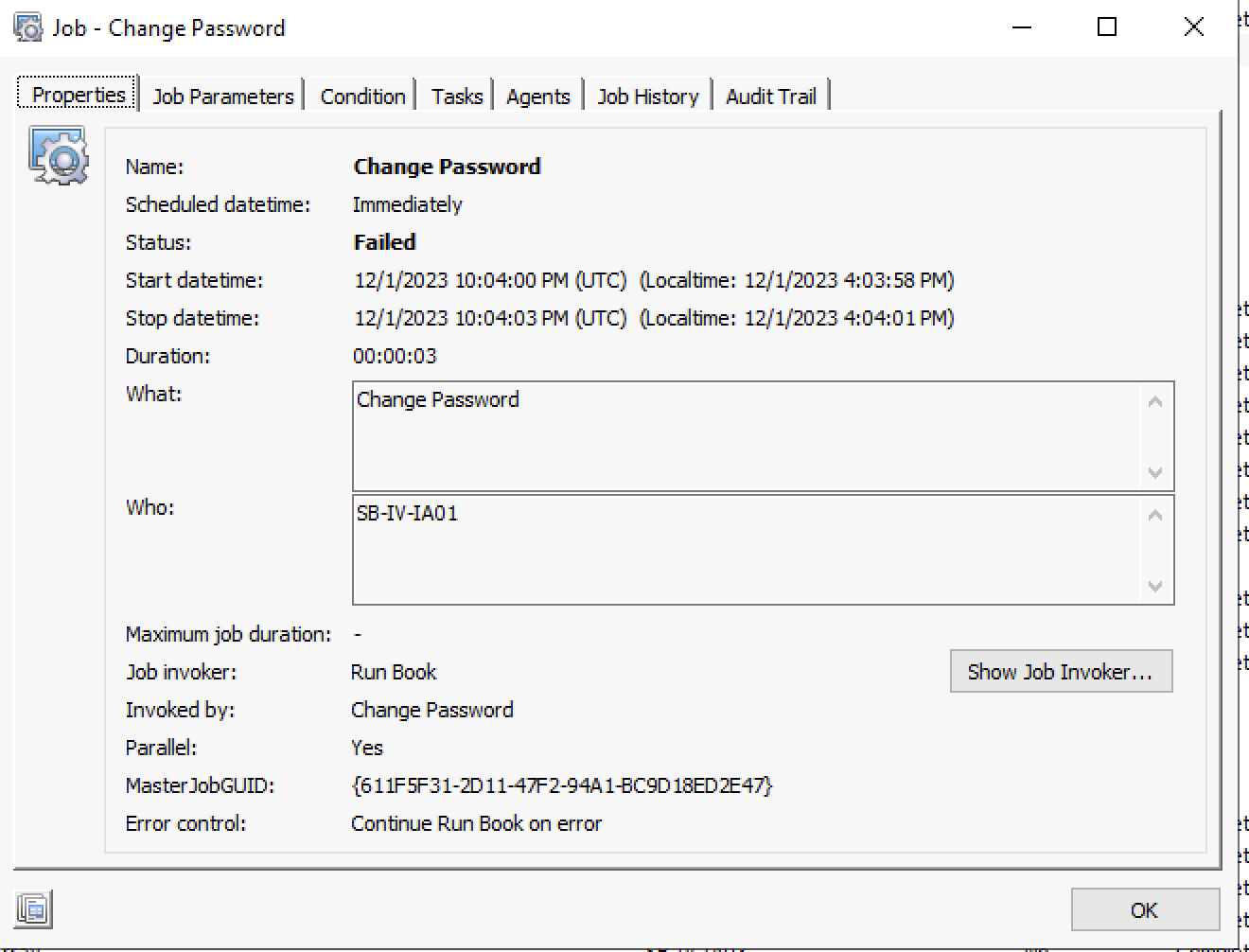Click the bold Change Password name value
The image size is (1249, 952).
point(447,167)
